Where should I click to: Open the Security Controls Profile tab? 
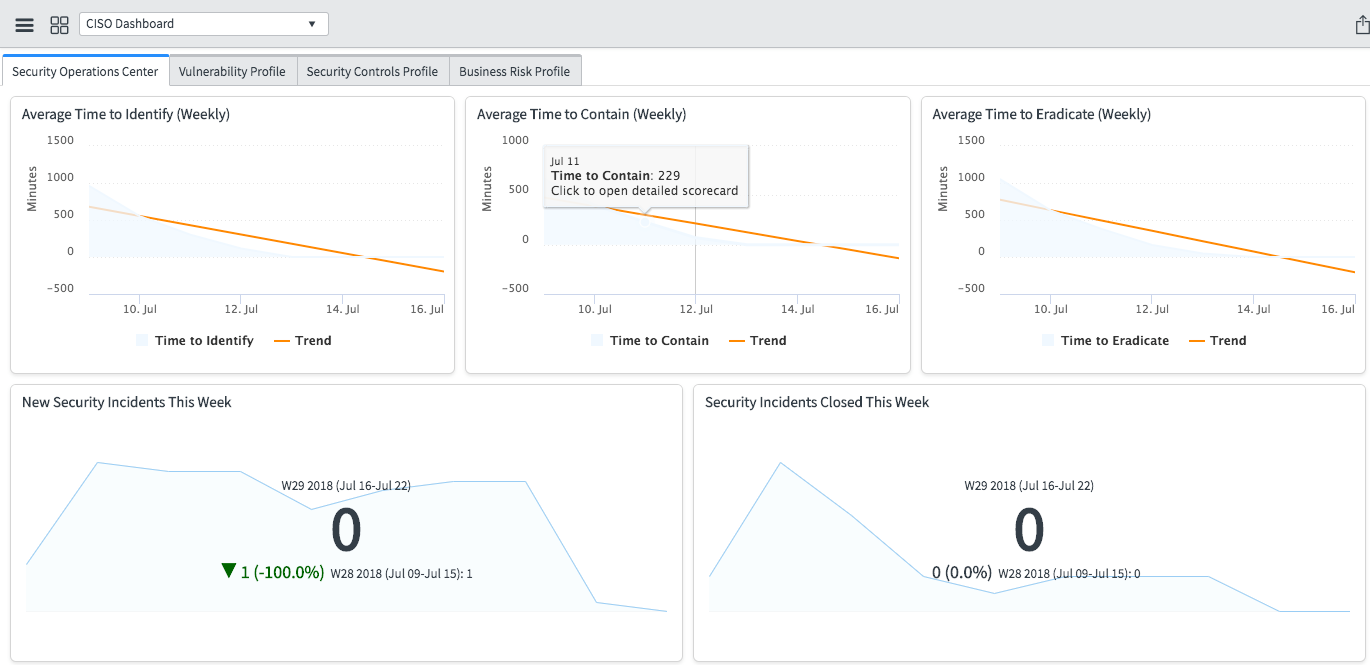372,72
